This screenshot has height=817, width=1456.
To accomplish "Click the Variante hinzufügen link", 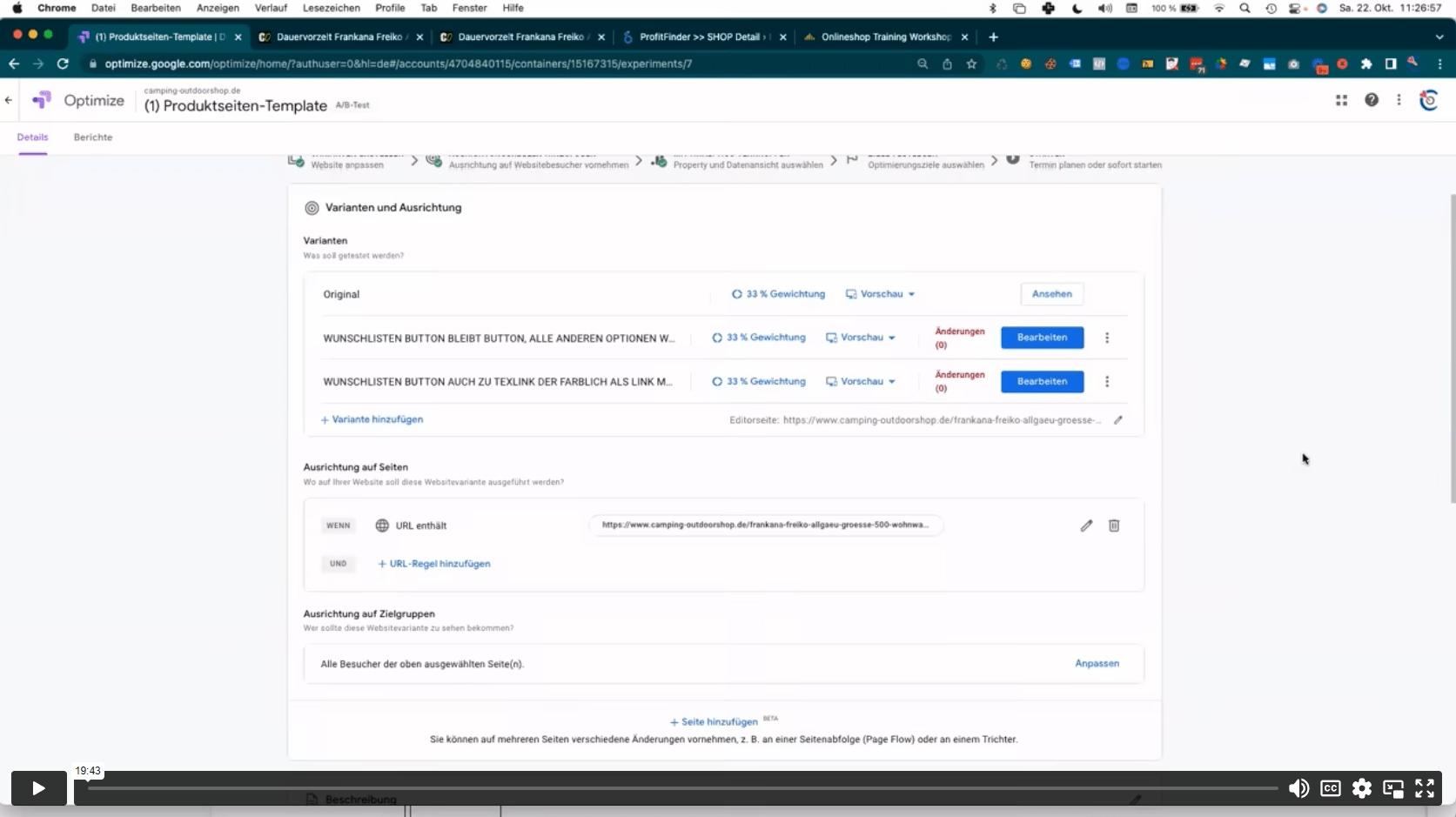I will pyautogui.click(x=372, y=419).
